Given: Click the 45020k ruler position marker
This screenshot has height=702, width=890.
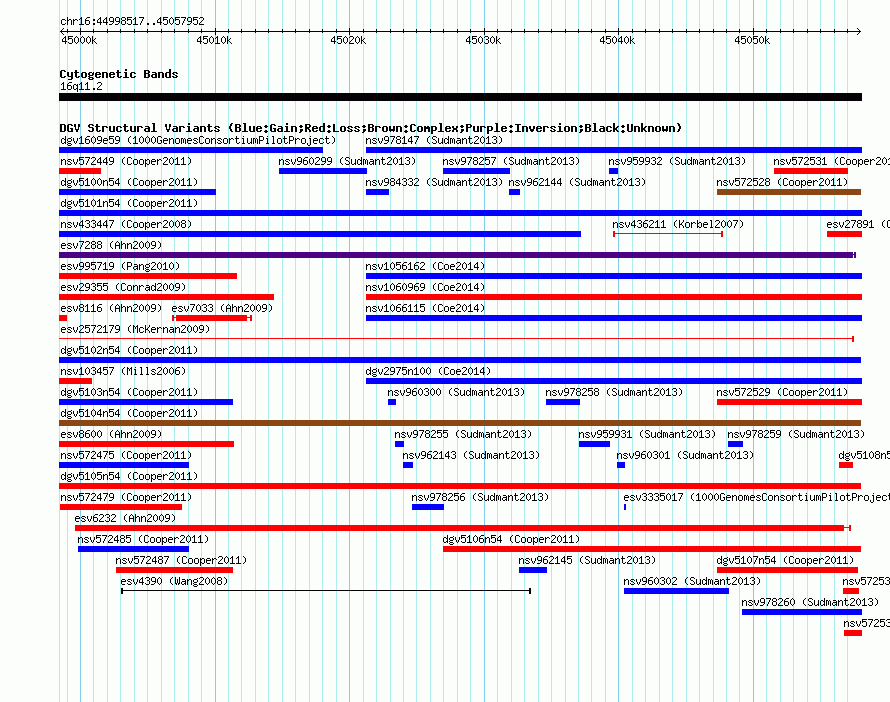Looking at the screenshot, I should 348,40.
